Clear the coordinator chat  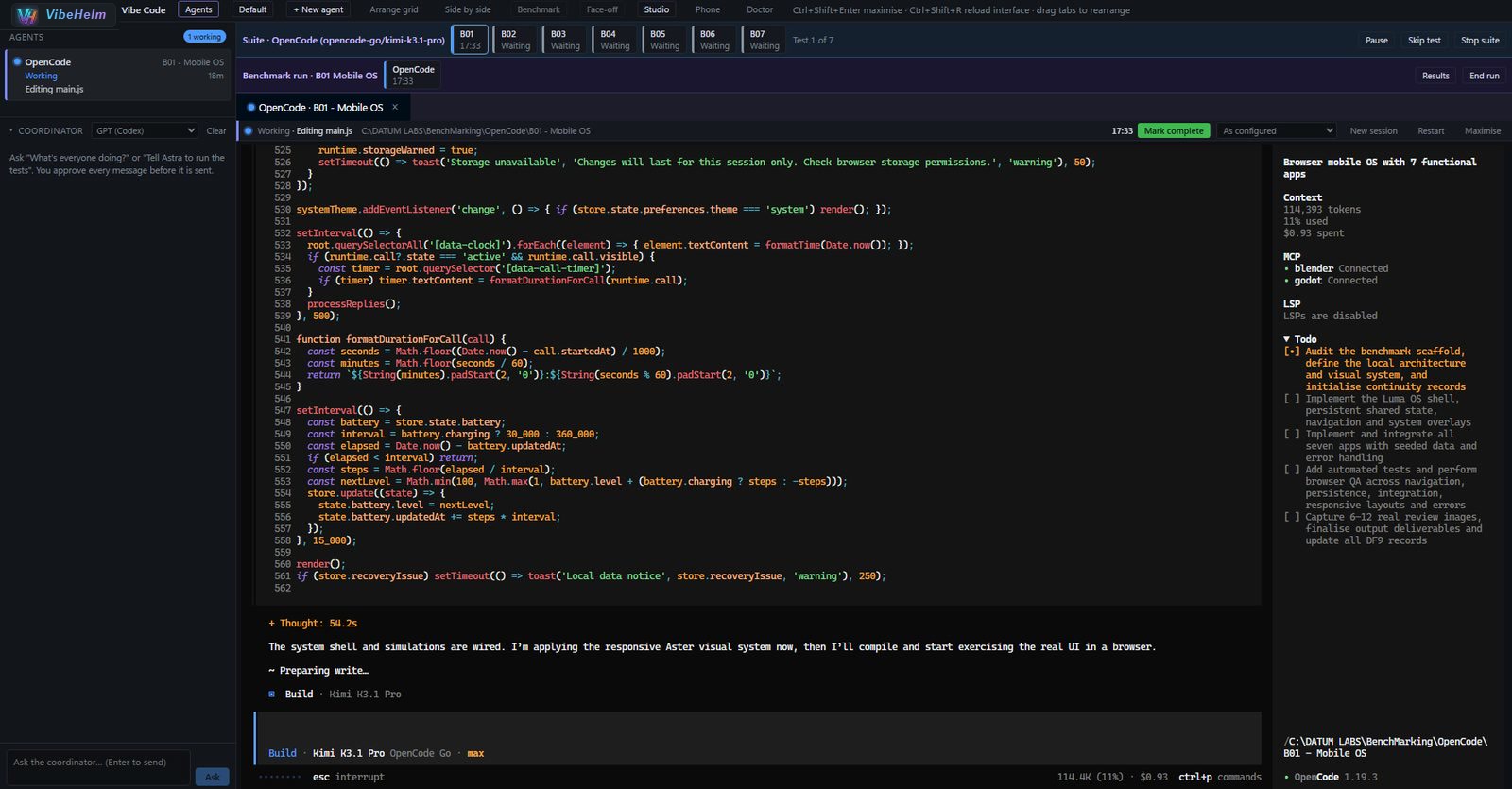tap(216, 130)
